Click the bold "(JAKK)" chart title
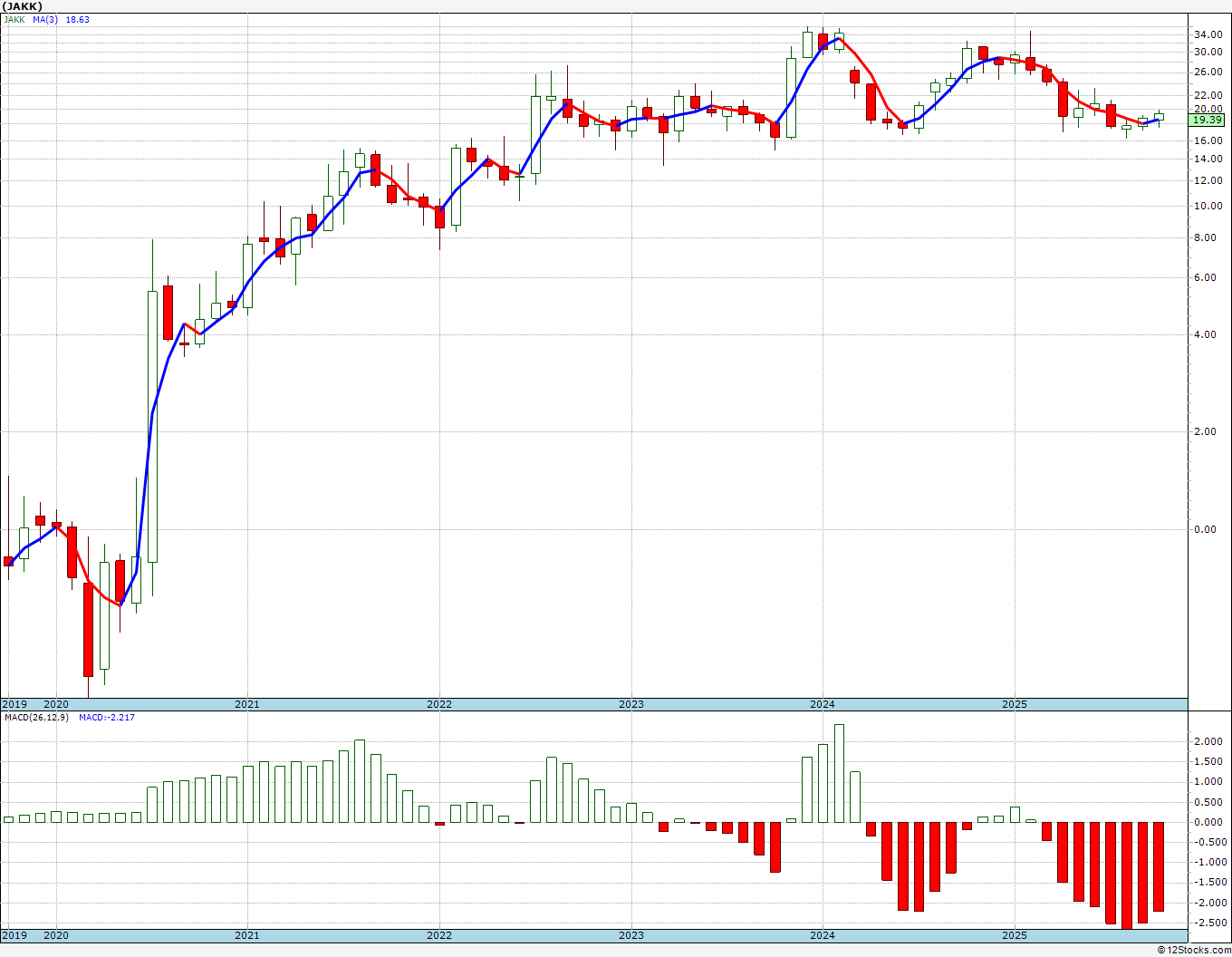This screenshot has height=957, width=1232. 22,6
